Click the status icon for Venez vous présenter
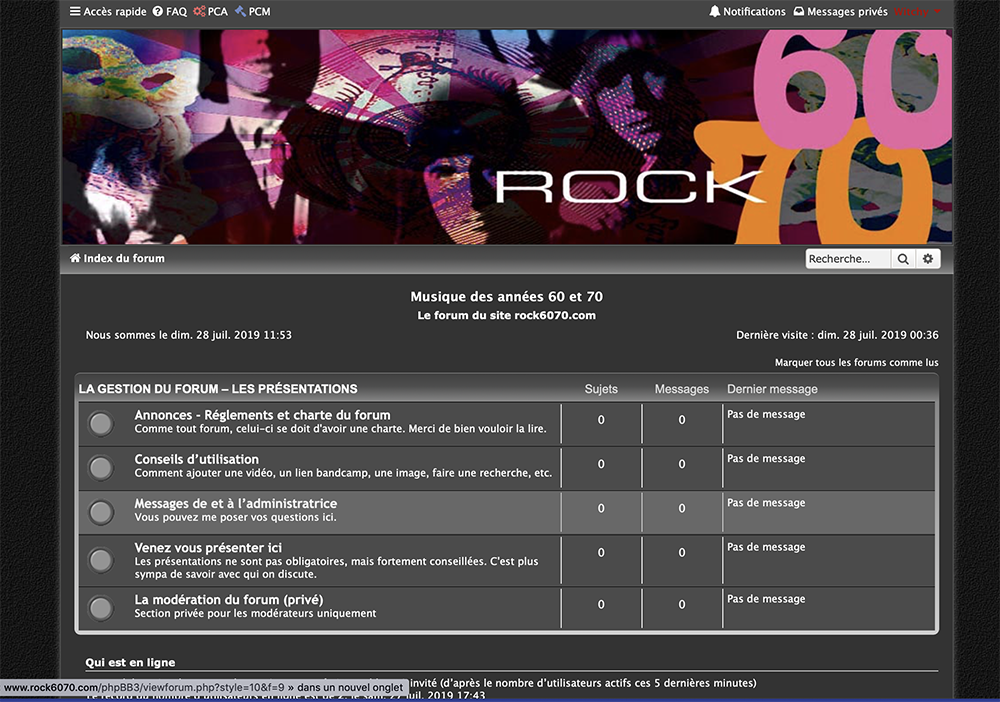 101,560
